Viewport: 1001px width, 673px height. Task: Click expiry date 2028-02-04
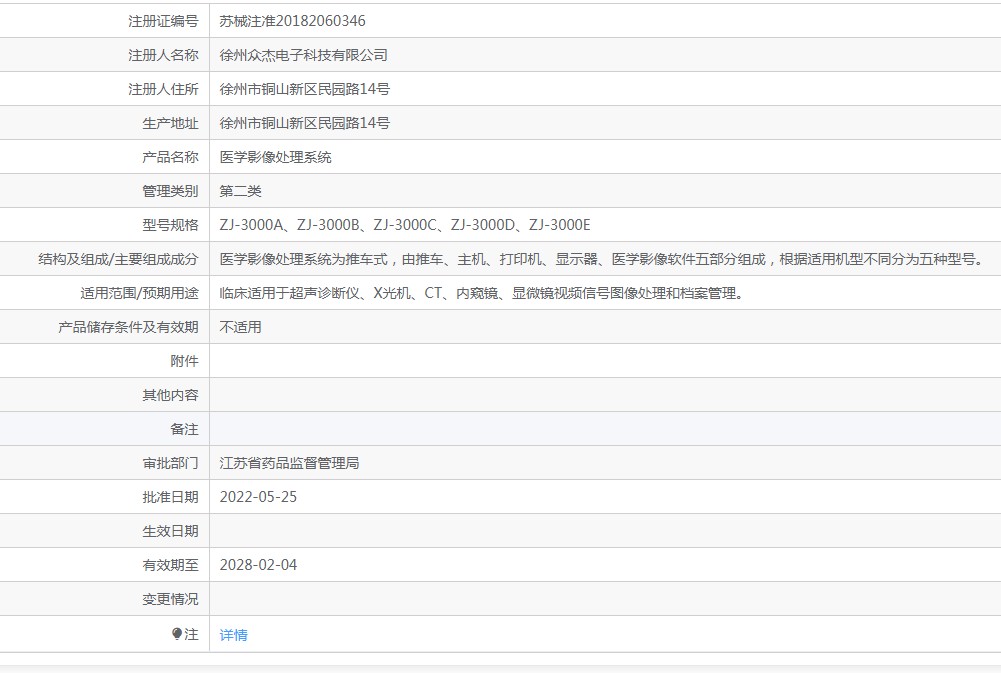tap(258, 565)
